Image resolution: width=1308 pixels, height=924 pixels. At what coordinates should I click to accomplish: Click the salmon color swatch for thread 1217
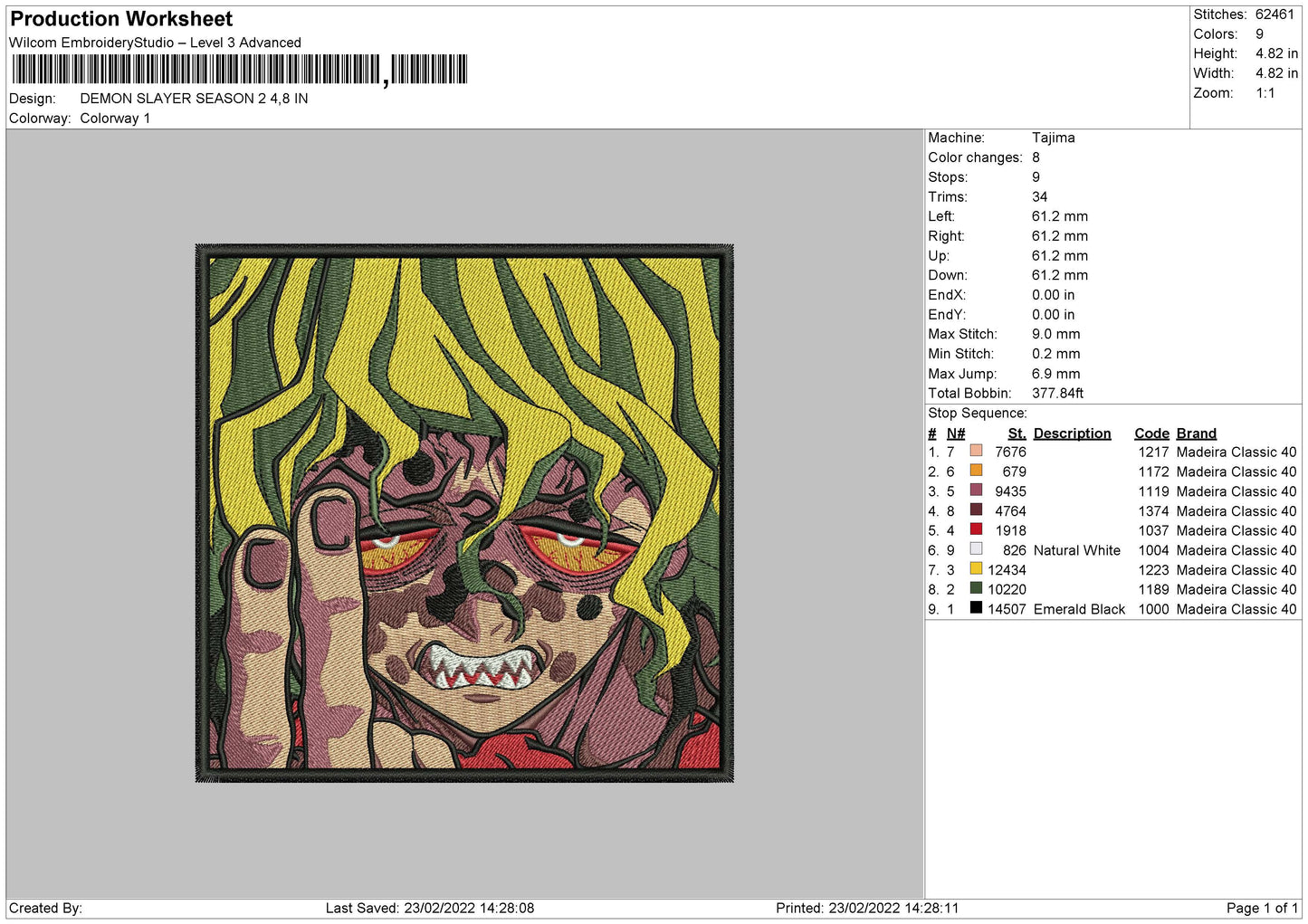(976, 451)
